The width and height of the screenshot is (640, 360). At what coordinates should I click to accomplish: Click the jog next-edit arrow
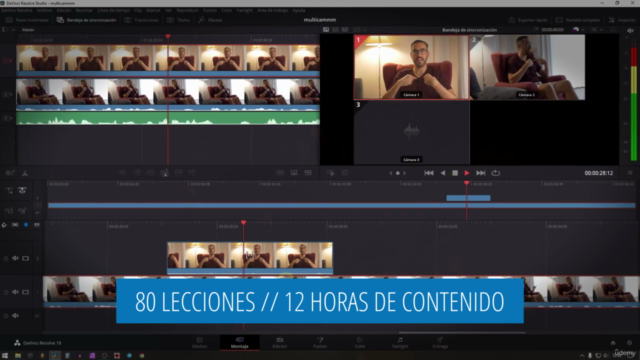[404, 173]
